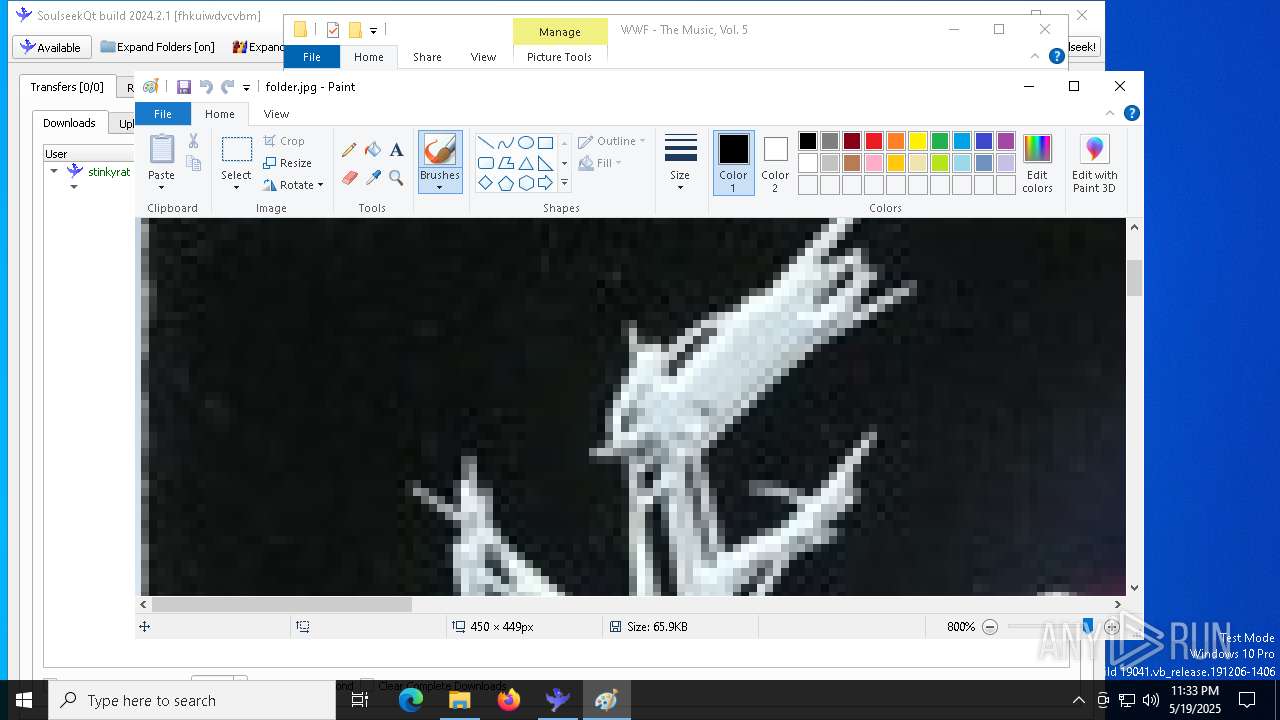Click the vertical scrollbar down arrow
Image resolution: width=1280 pixels, height=720 pixels.
coord(1134,588)
